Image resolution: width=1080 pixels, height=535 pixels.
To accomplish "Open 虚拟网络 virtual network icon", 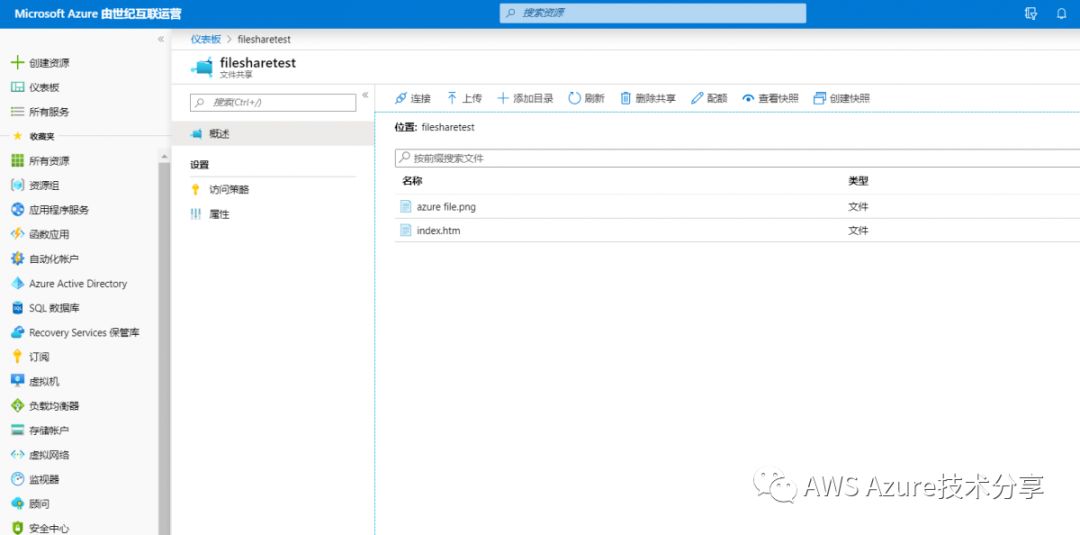I will point(17,454).
